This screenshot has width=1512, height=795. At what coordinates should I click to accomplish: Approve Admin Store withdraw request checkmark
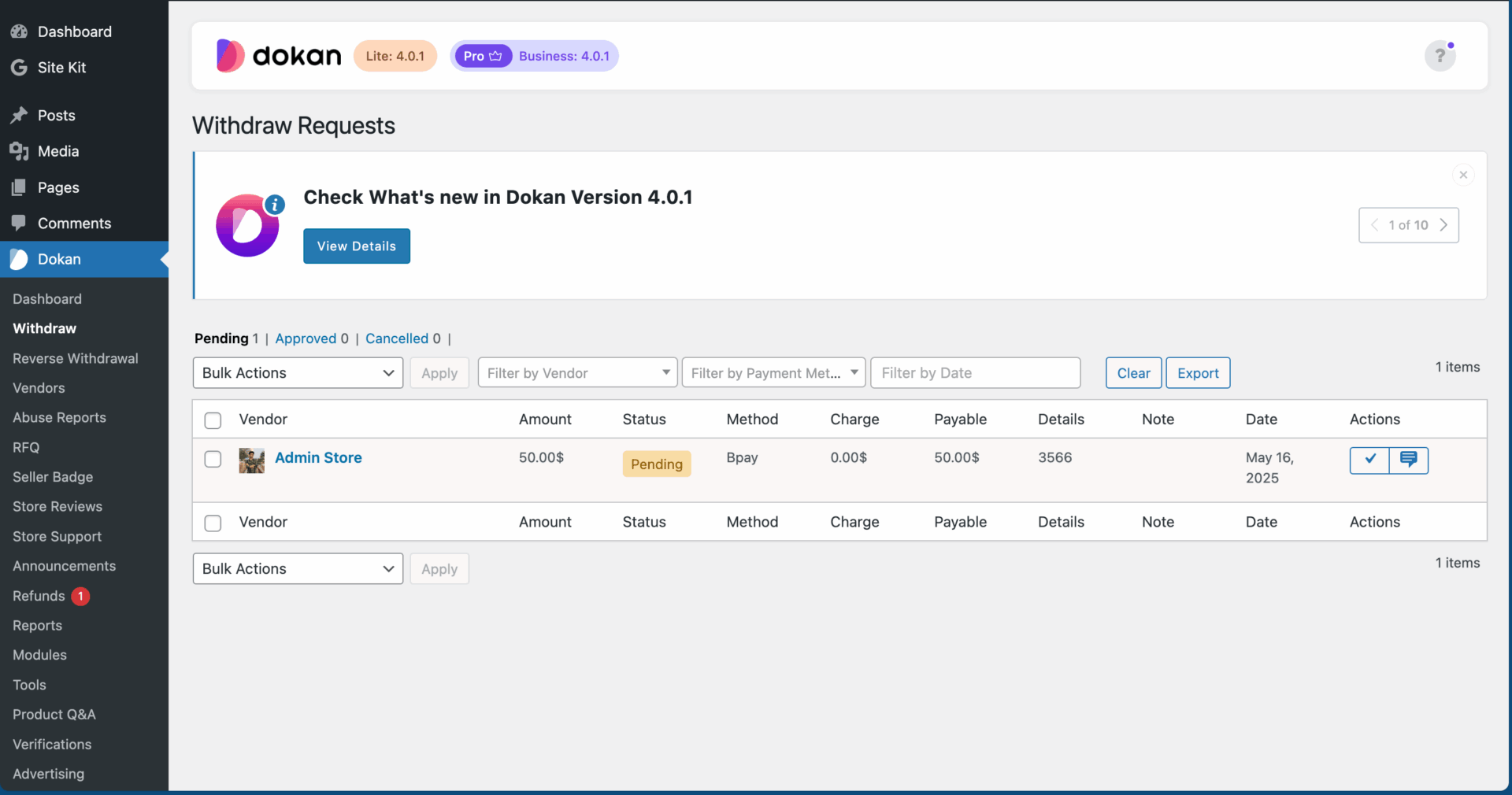1369,460
